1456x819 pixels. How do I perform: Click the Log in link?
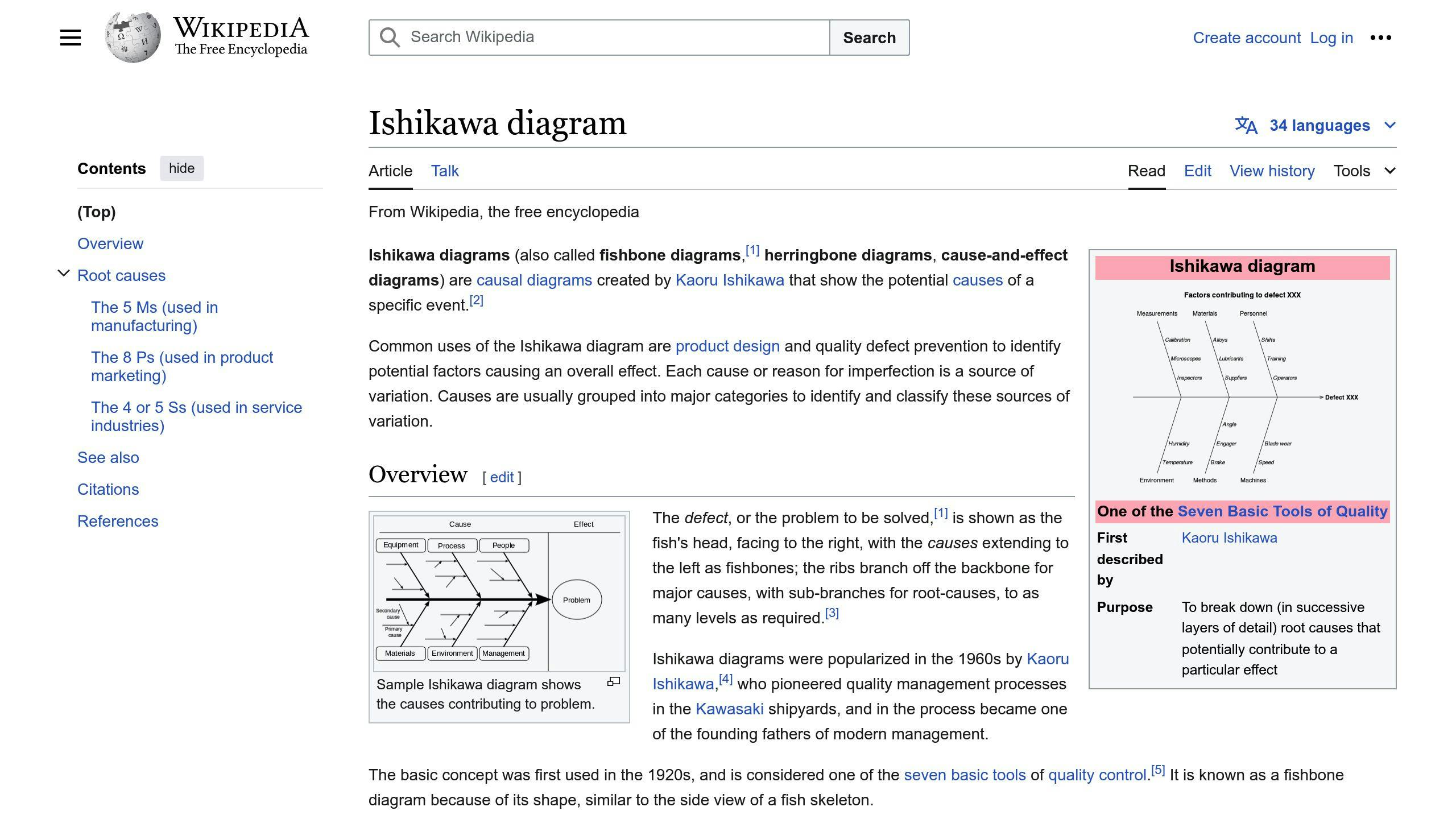click(1331, 38)
